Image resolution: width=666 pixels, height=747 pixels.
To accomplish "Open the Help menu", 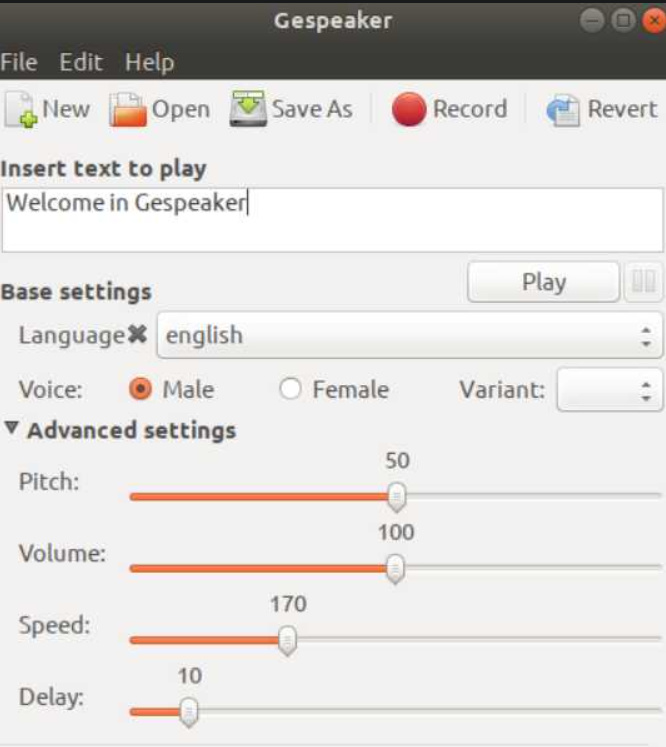I will click(x=150, y=62).
